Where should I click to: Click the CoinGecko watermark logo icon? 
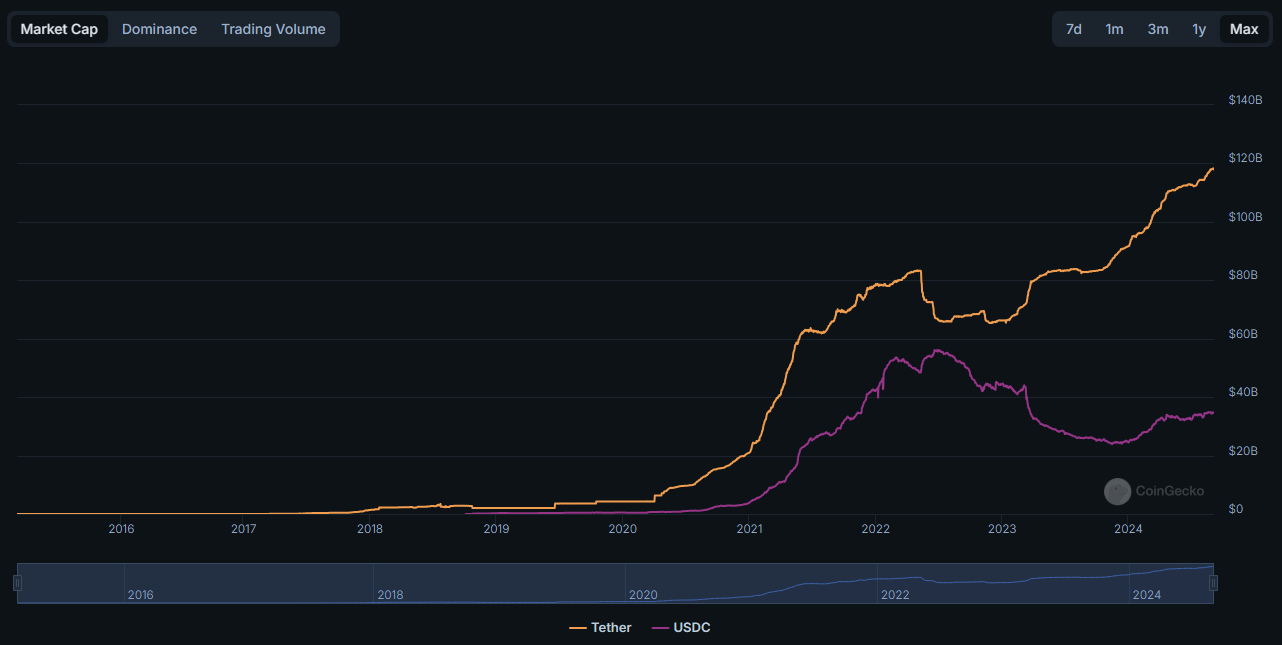click(x=1117, y=491)
